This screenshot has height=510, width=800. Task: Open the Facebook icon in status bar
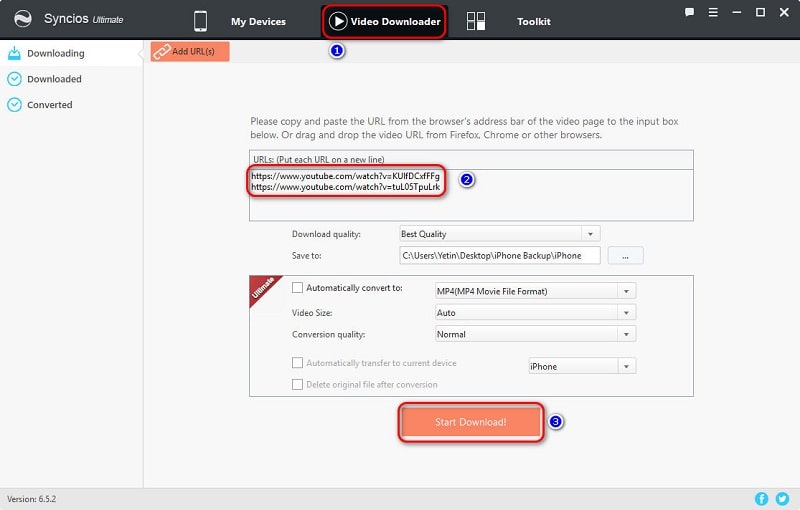[761, 499]
